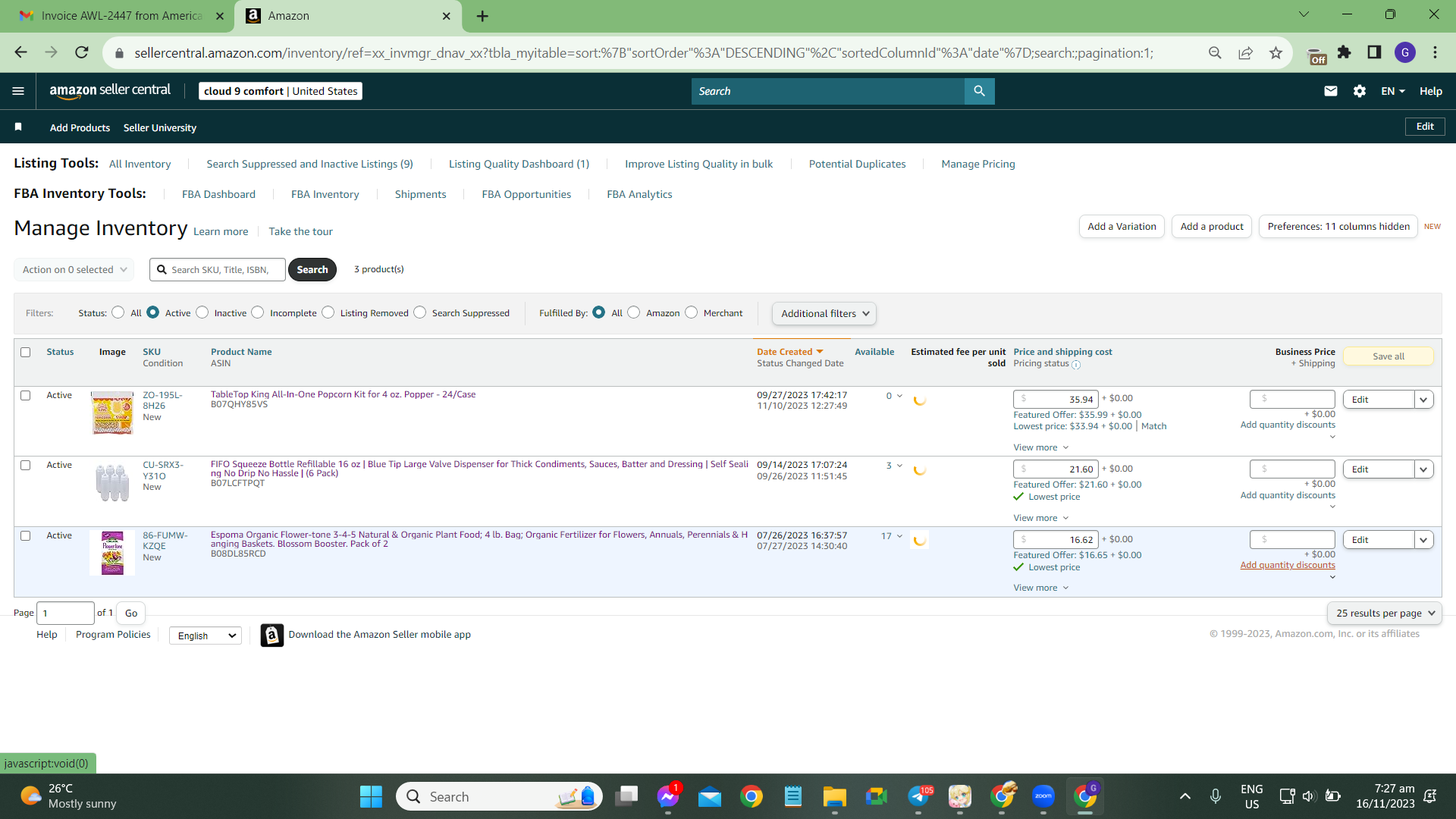Click the Save all button

click(1389, 356)
